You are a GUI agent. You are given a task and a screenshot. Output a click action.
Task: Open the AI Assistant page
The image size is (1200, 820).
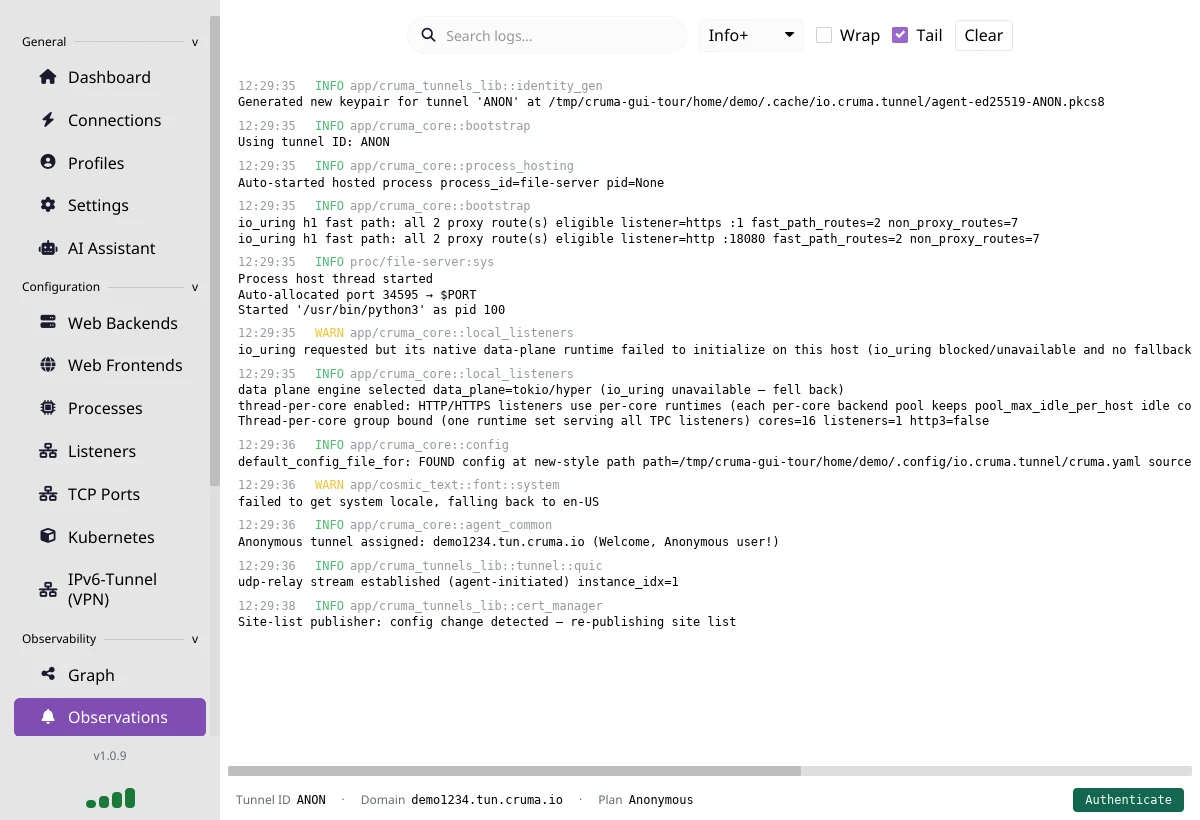click(x=110, y=248)
